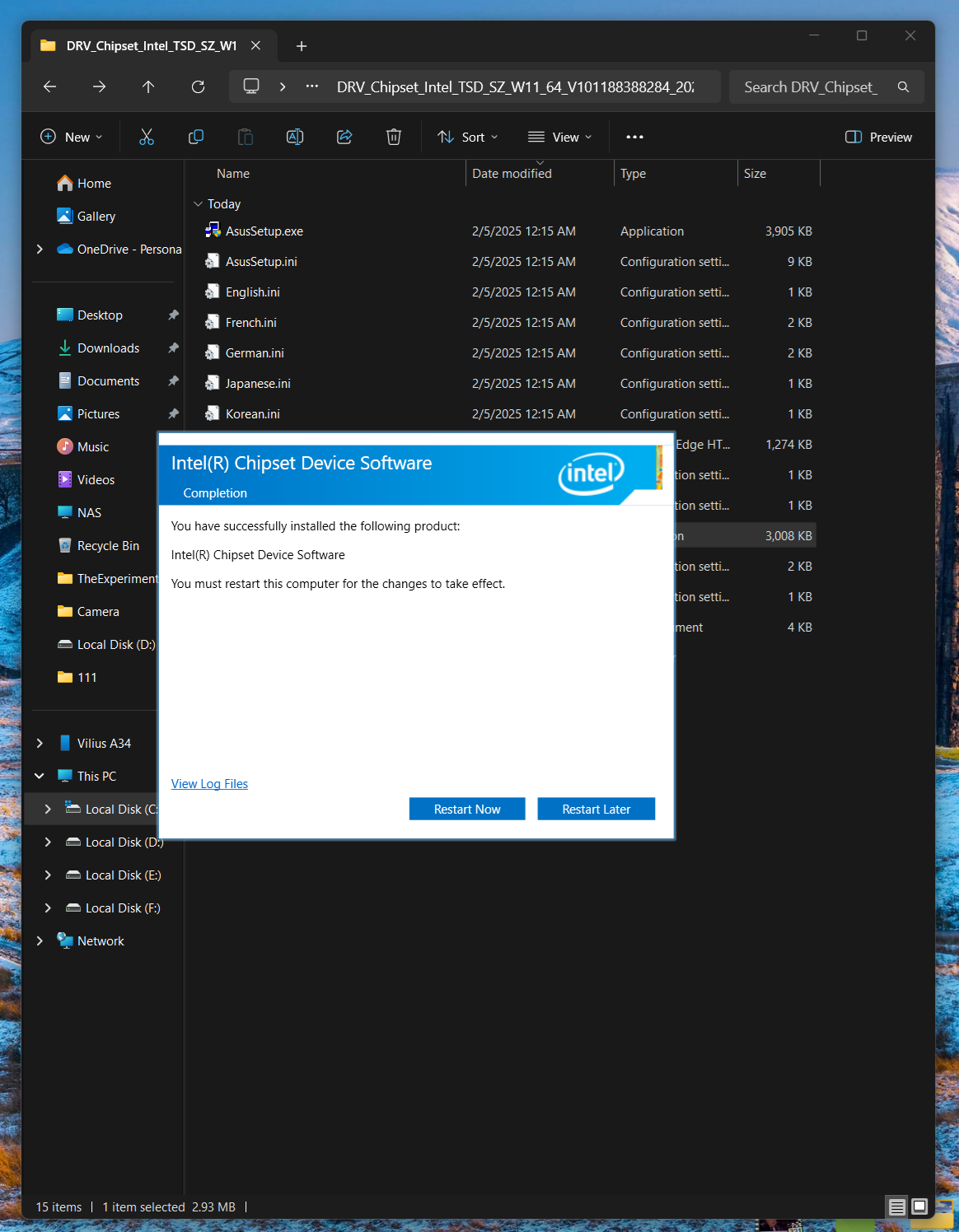Click the Rename icon in toolbar
The height and width of the screenshot is (1232, 959).
[x=295, y=137]
